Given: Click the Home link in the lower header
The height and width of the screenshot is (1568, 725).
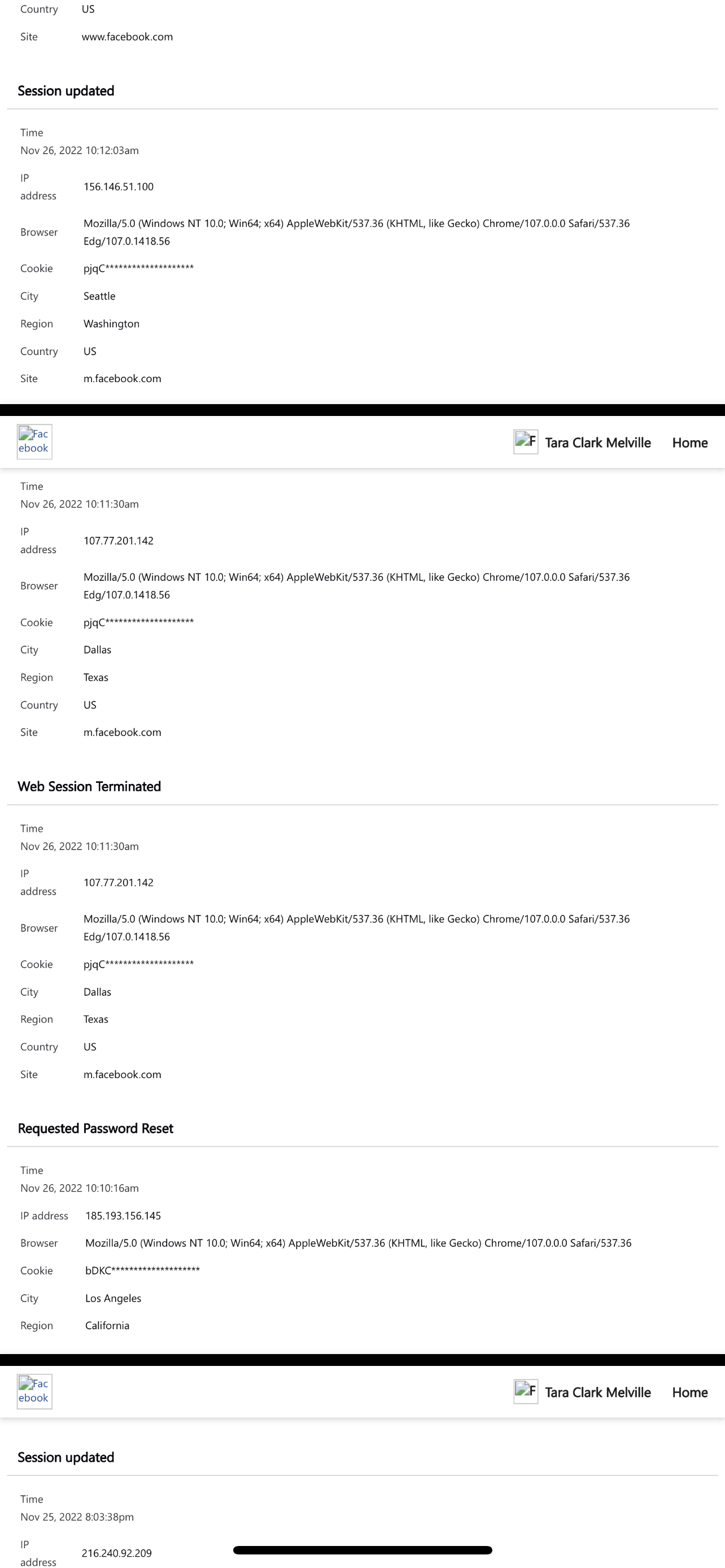Looking at the screenshot, I should (x=689, y=1392).
